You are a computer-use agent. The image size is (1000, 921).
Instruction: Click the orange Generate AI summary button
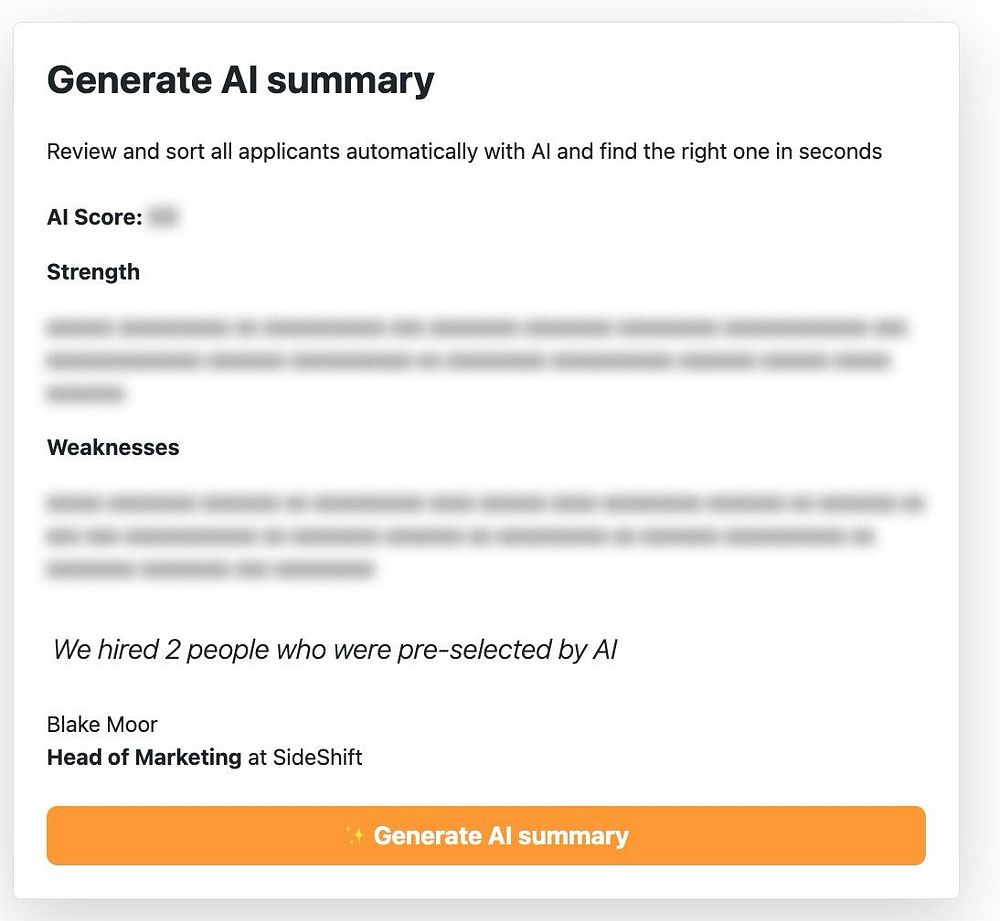[486, 836]
